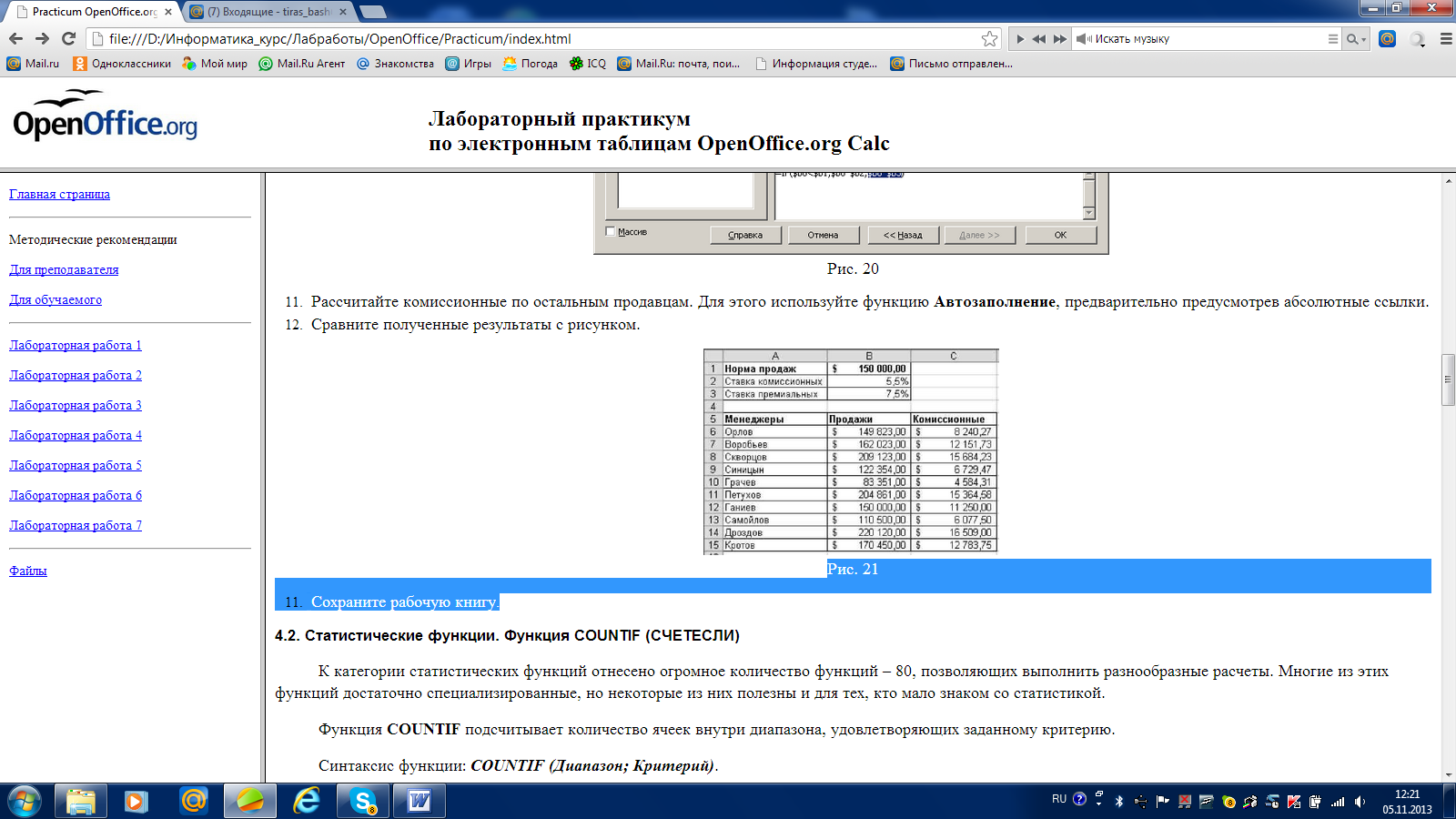Click the OpenOffice.org logo
1456x819 pixels.
click(105, 116)
